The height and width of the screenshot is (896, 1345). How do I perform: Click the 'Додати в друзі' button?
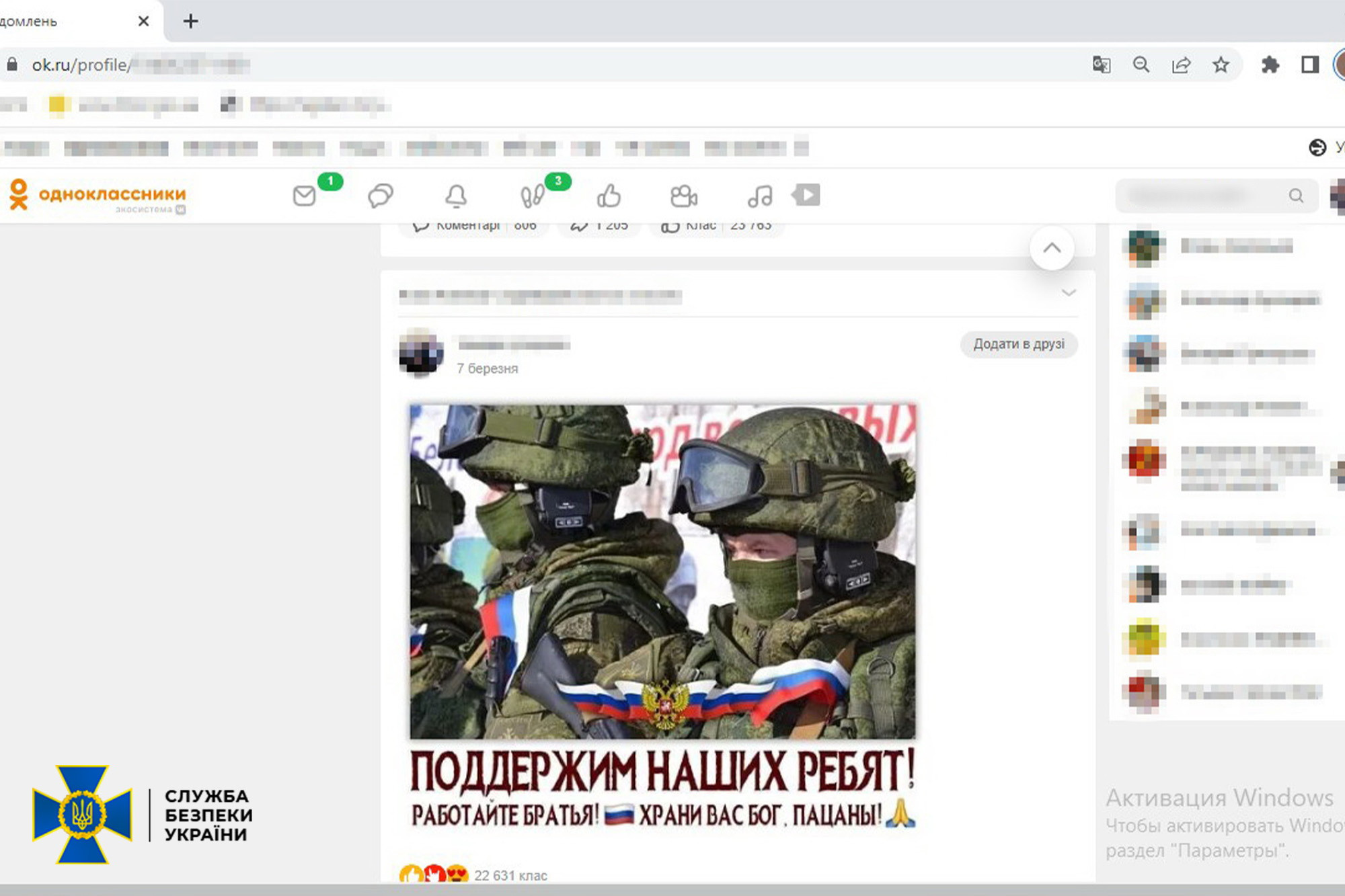(x=1018, y=344)
